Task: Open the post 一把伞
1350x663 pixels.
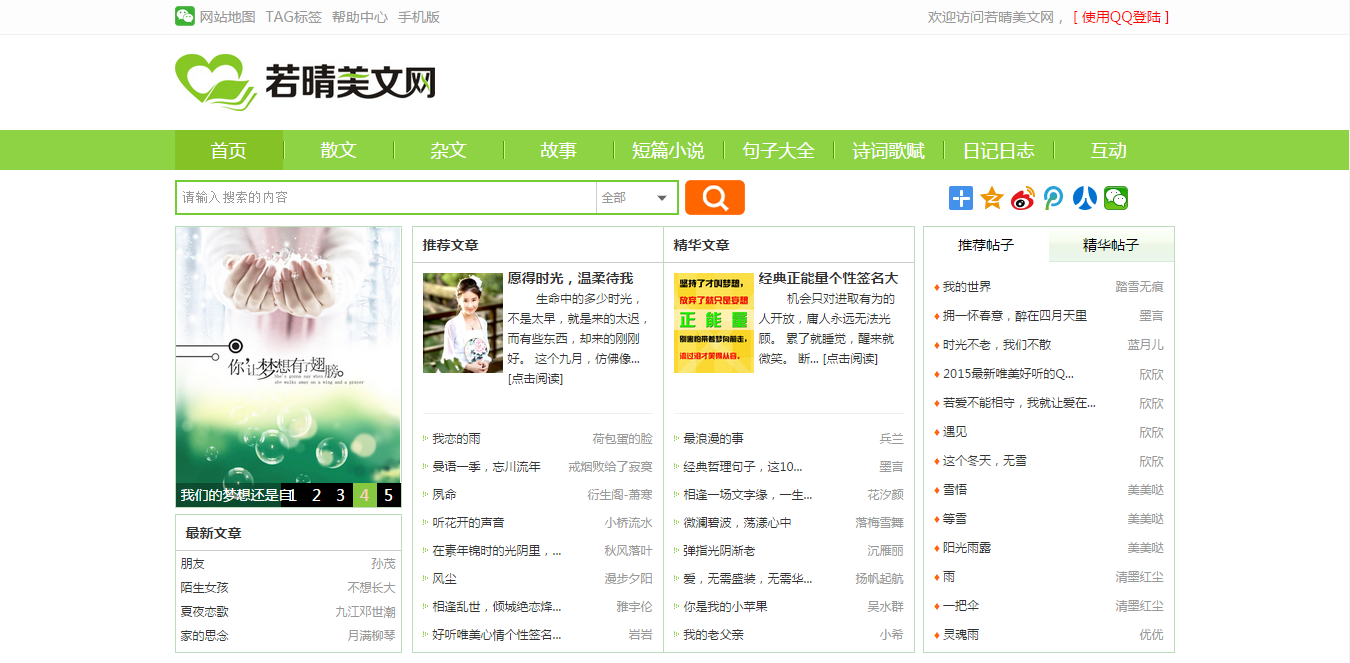Action: [x=961, y=606]
